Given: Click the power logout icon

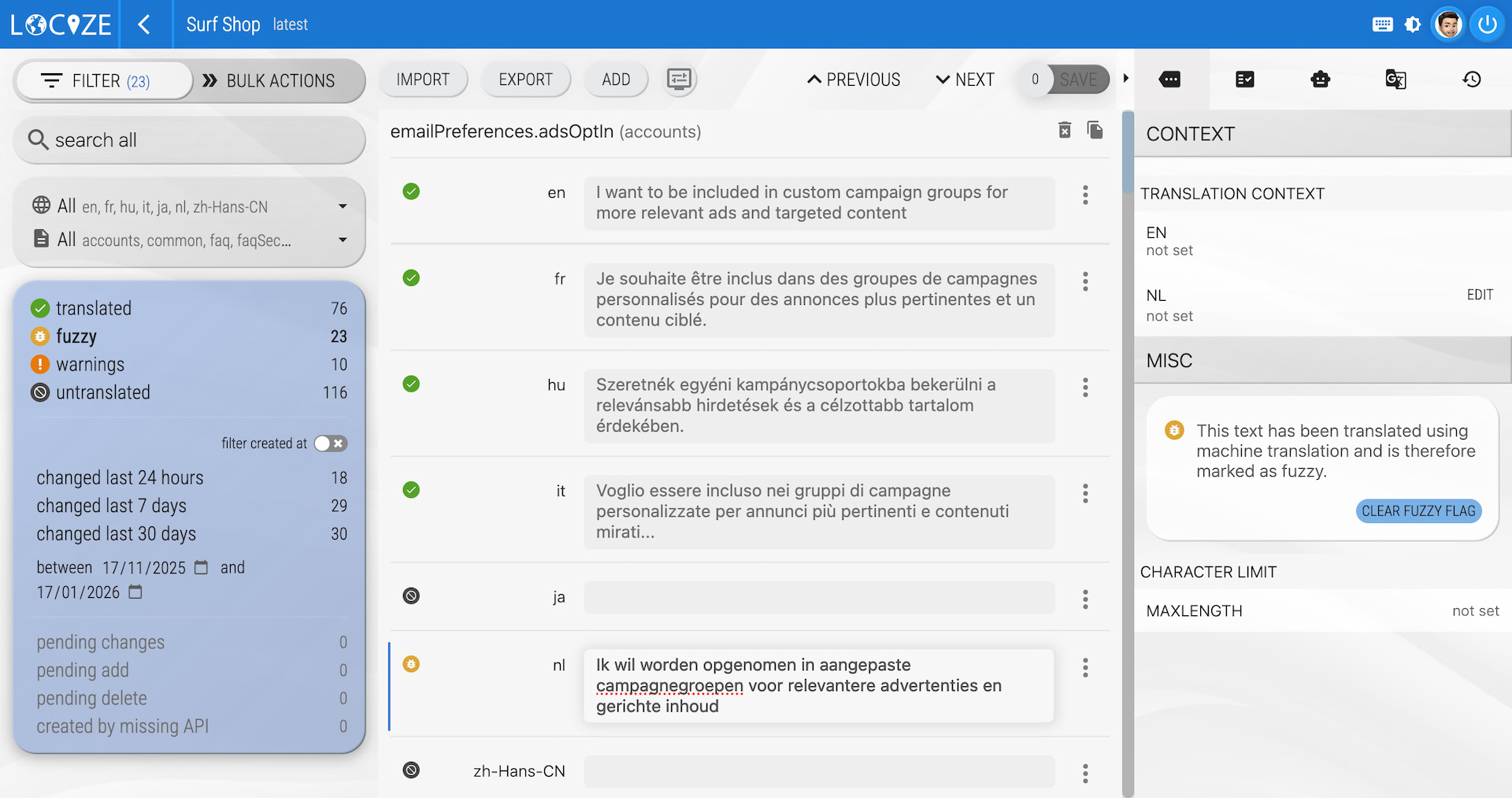Looking at the screenshot, I should click(x=1487, y=24).
